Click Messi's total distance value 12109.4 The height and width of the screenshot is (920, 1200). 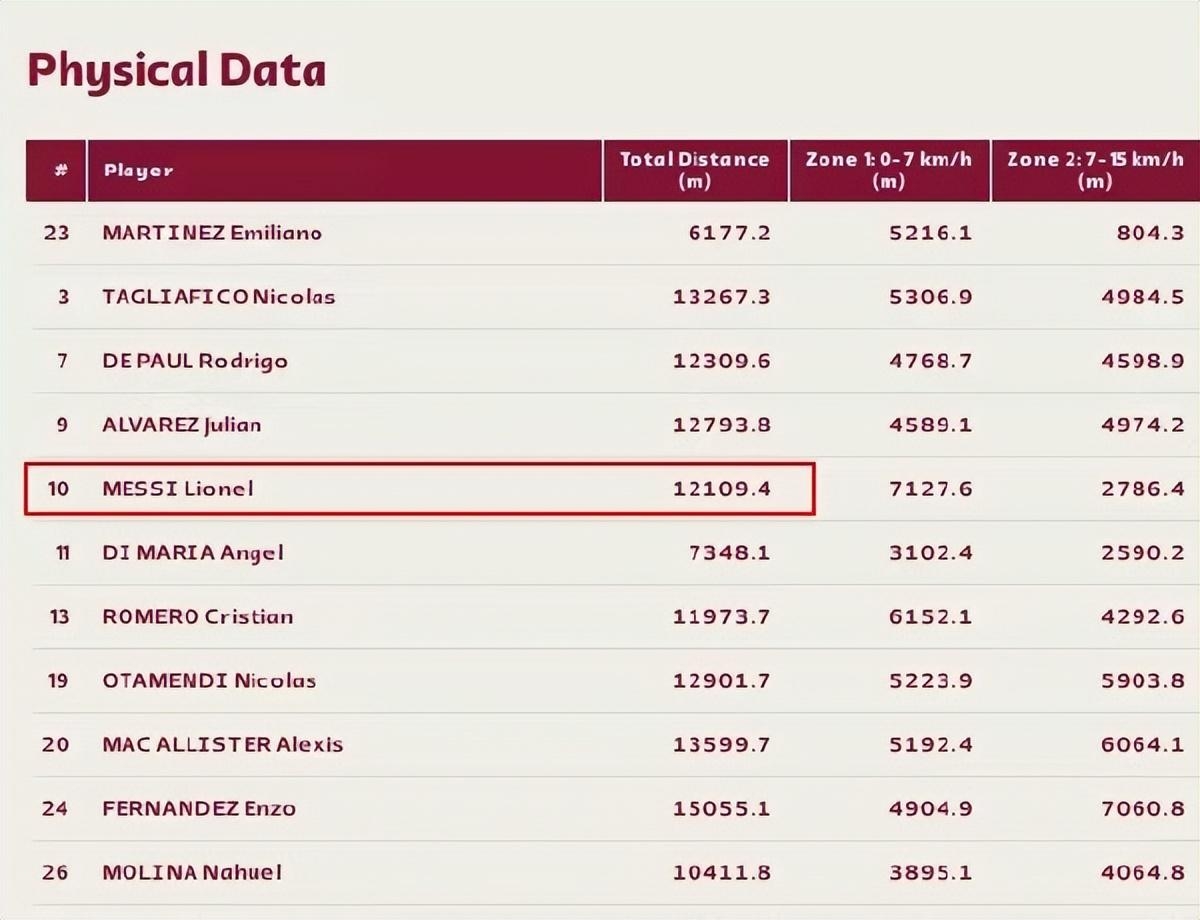[x=722, y=489]
